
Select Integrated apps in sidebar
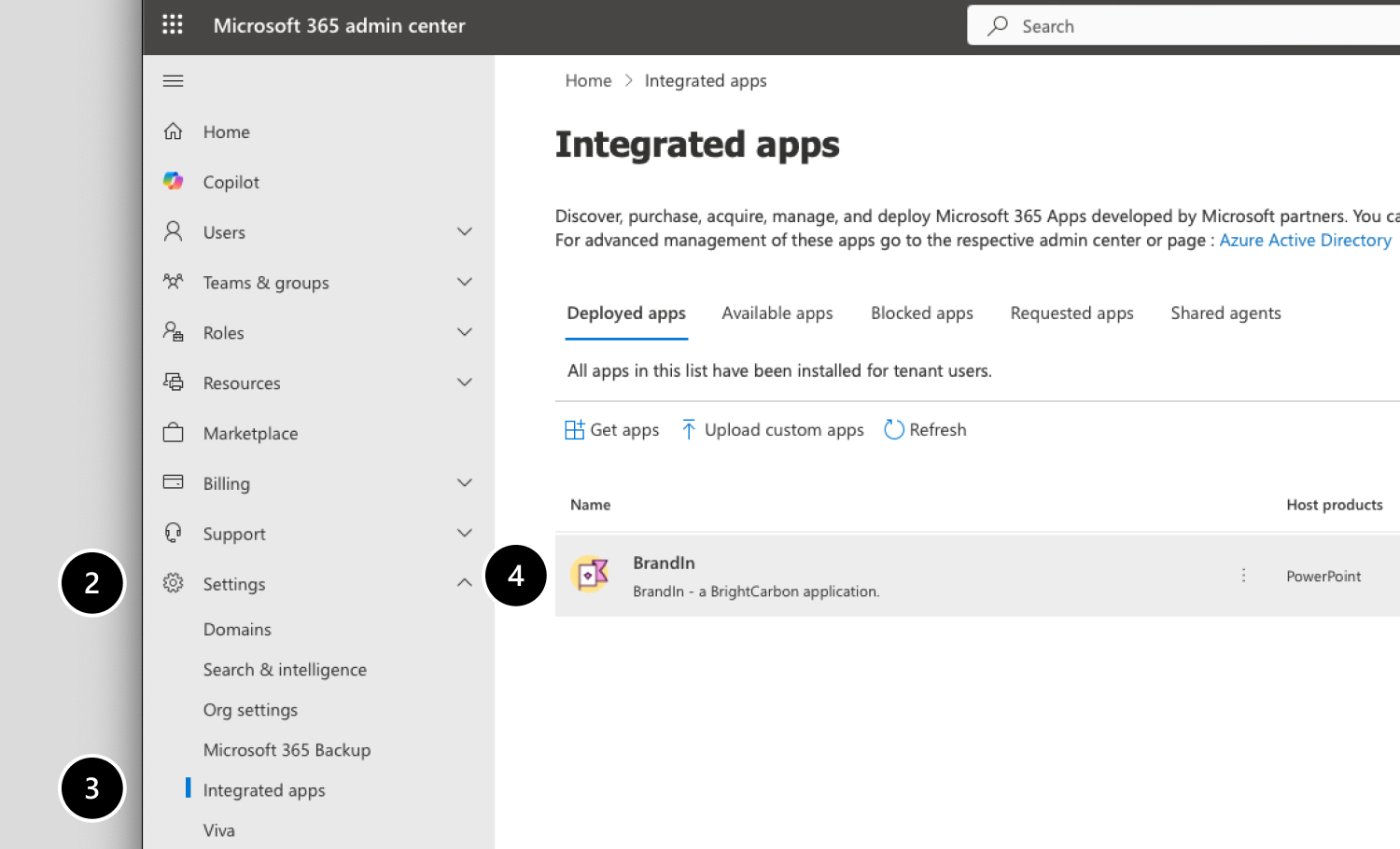pos(264,790)
